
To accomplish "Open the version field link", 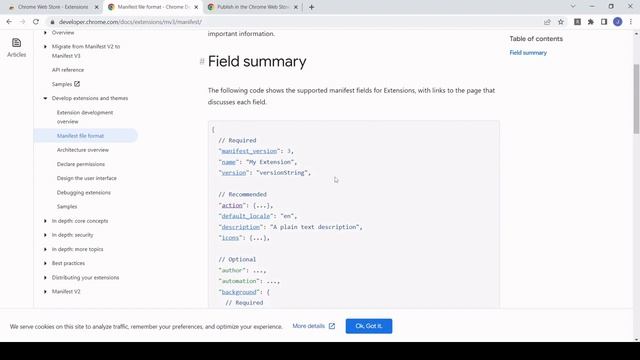I will 233,173.
